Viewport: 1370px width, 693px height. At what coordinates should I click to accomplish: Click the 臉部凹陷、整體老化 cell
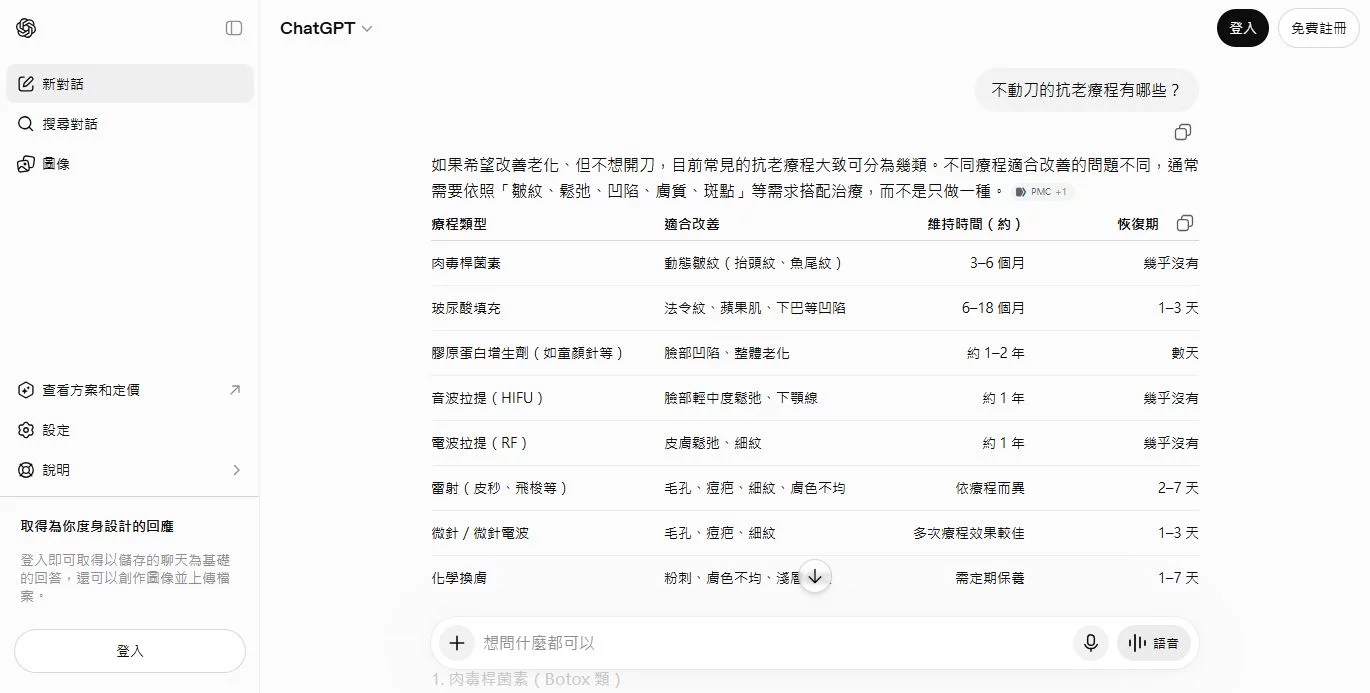click(x=727, y=353)
